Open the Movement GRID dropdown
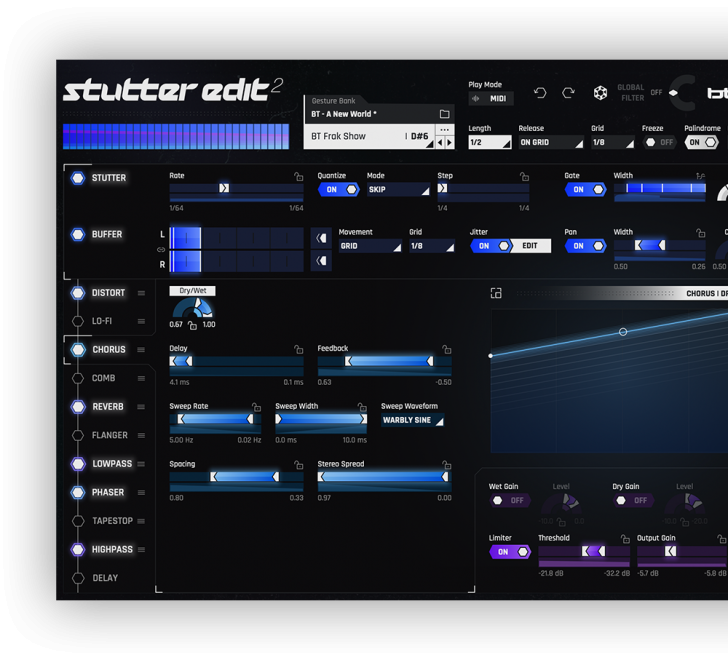 click(370, 246)
